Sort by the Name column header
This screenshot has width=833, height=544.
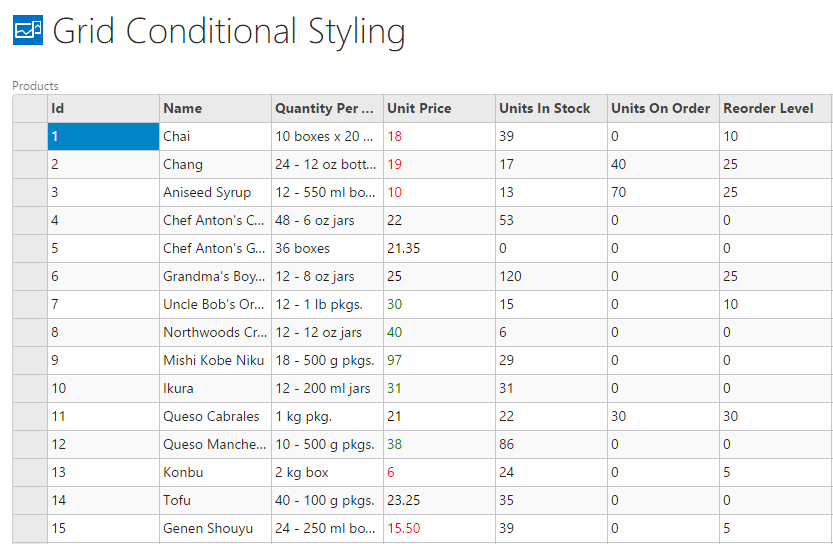215,108
